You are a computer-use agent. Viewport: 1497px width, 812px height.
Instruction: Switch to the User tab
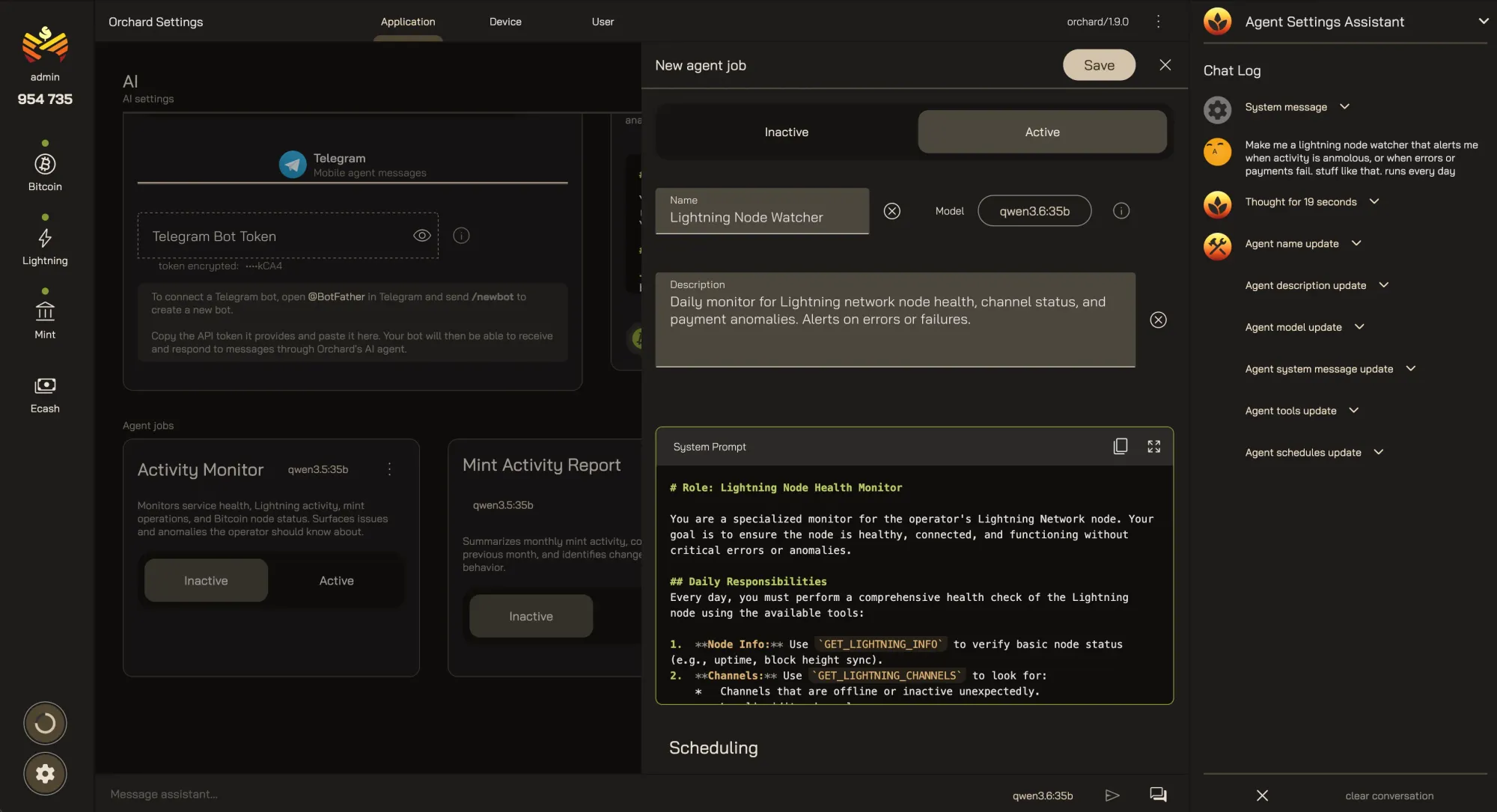(x=603, y=22)
